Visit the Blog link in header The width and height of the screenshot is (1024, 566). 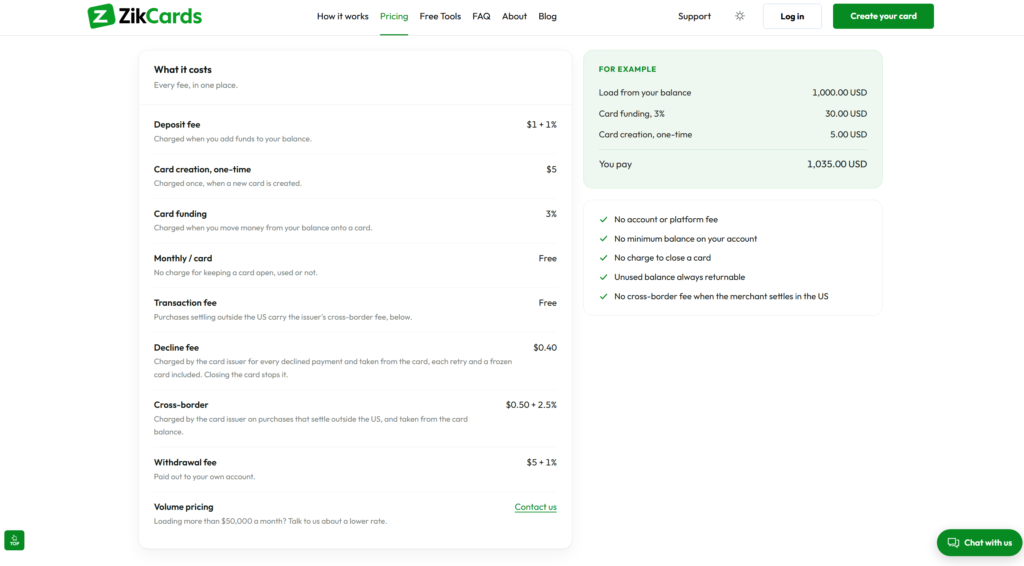547,16
